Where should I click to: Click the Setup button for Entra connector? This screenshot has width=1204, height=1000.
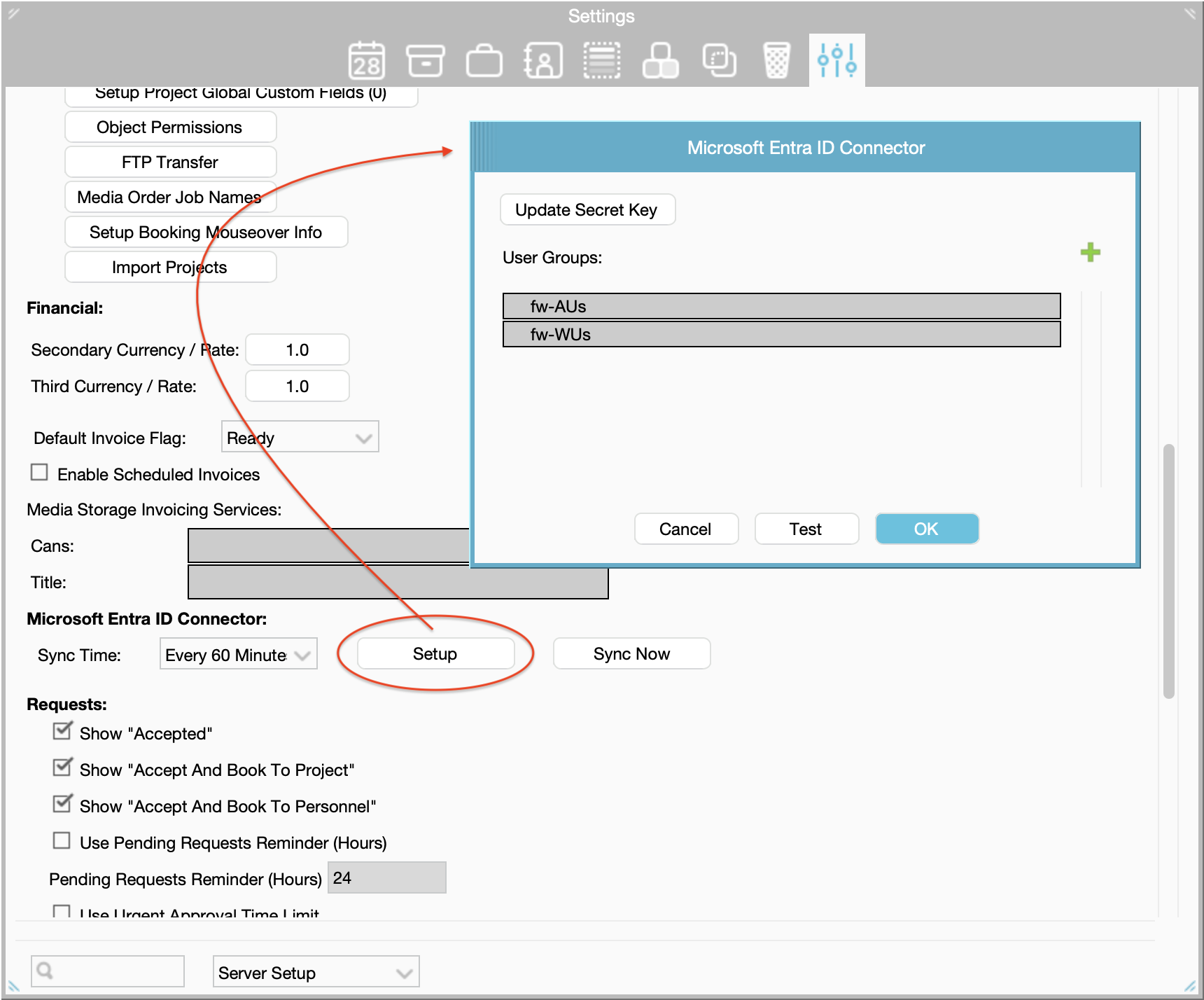click(x=435, y=653)
